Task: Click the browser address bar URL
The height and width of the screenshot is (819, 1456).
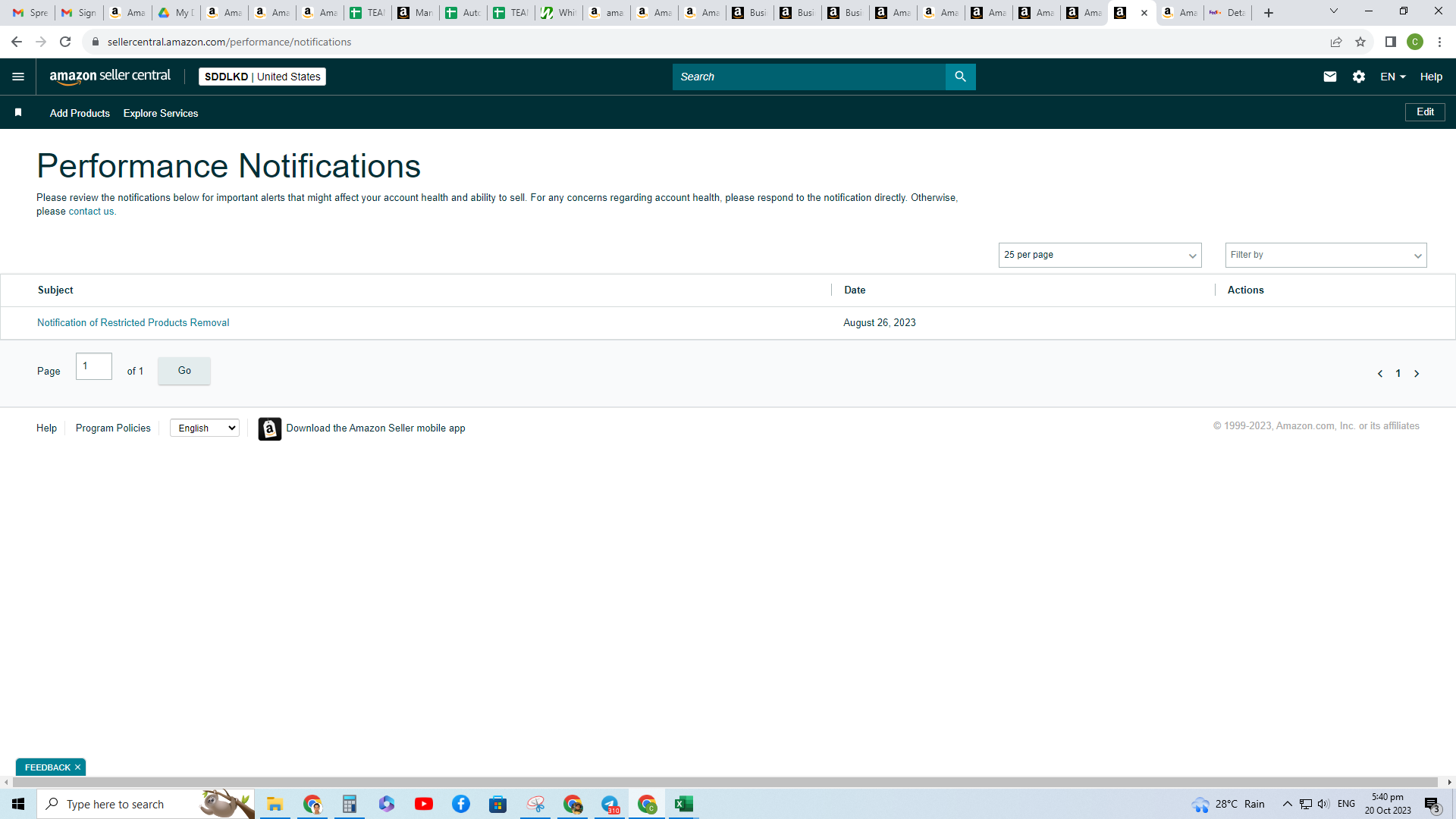Action: 229,42
